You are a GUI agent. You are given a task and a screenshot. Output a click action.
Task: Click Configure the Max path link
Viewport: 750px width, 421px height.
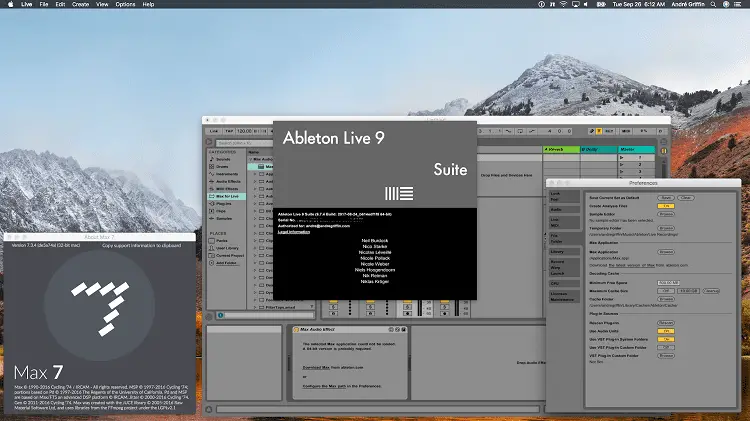[x=324, y=386]
